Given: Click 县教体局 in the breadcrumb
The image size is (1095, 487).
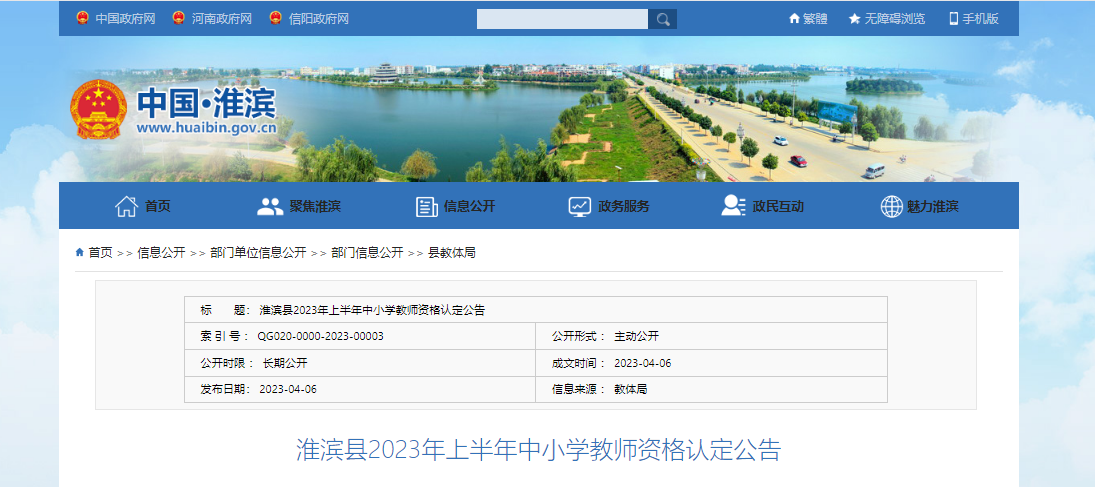Looking at the screenshot, I should 452,253.
